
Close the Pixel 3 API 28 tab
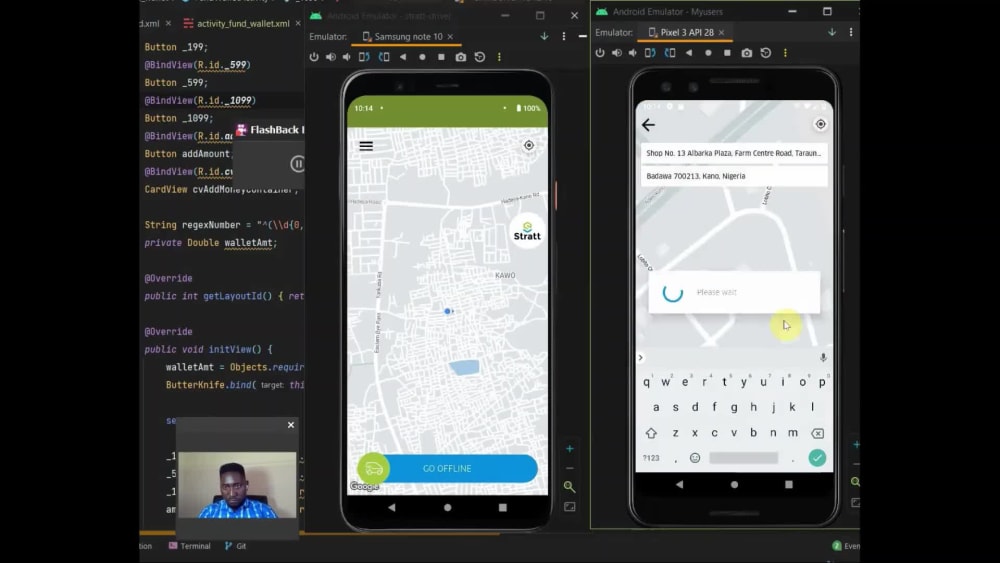[x=721, y=32]
